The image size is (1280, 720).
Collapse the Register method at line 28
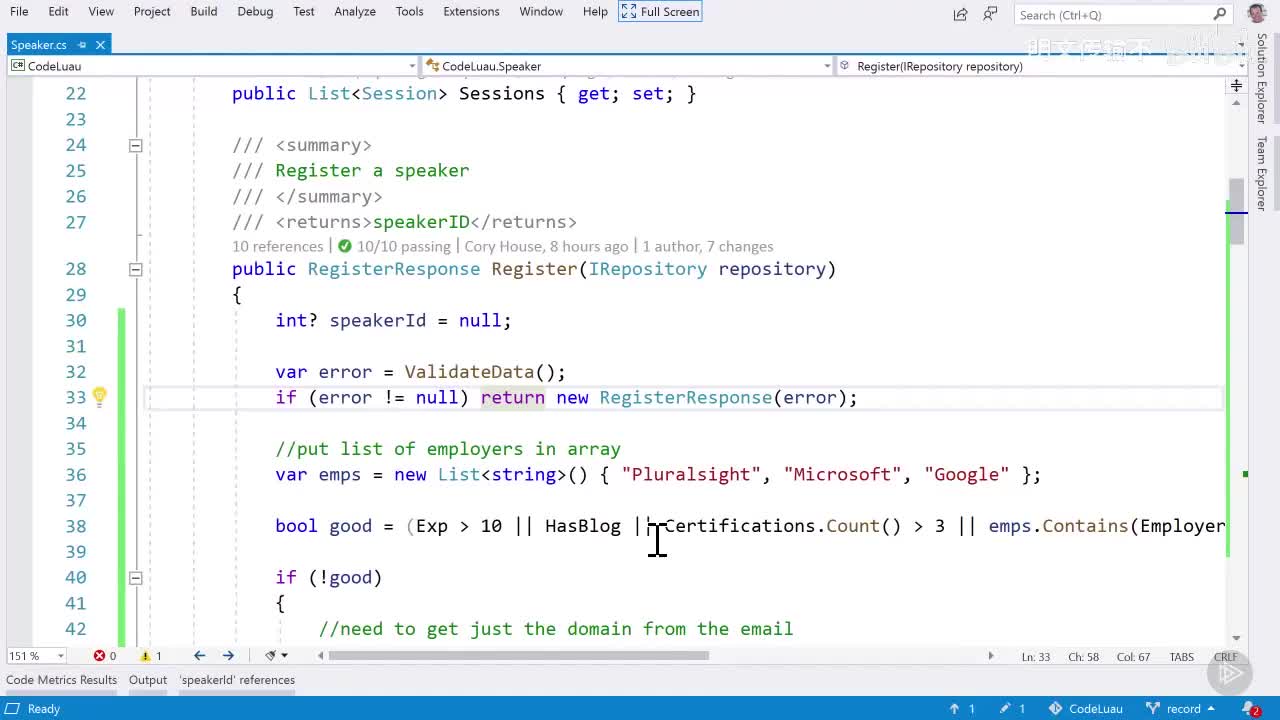pyautogui.click(x=135, y=269)
